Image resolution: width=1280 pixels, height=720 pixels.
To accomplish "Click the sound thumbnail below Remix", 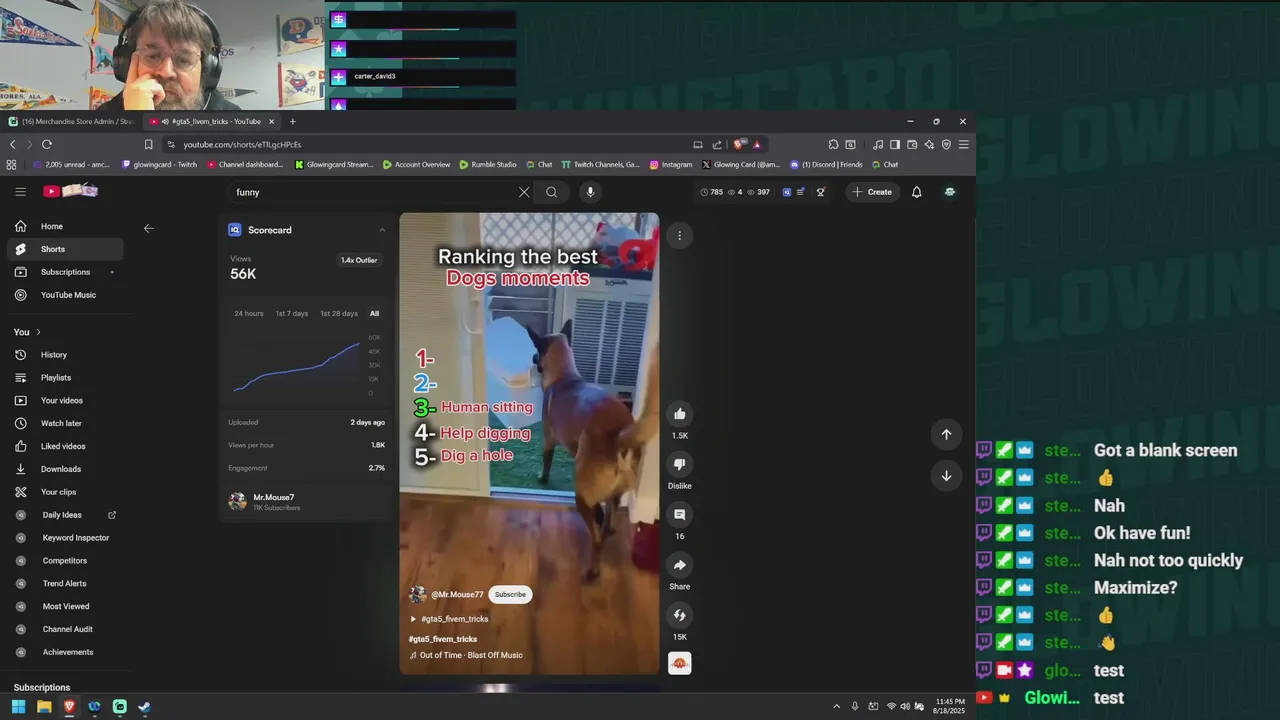I will 680,663.
